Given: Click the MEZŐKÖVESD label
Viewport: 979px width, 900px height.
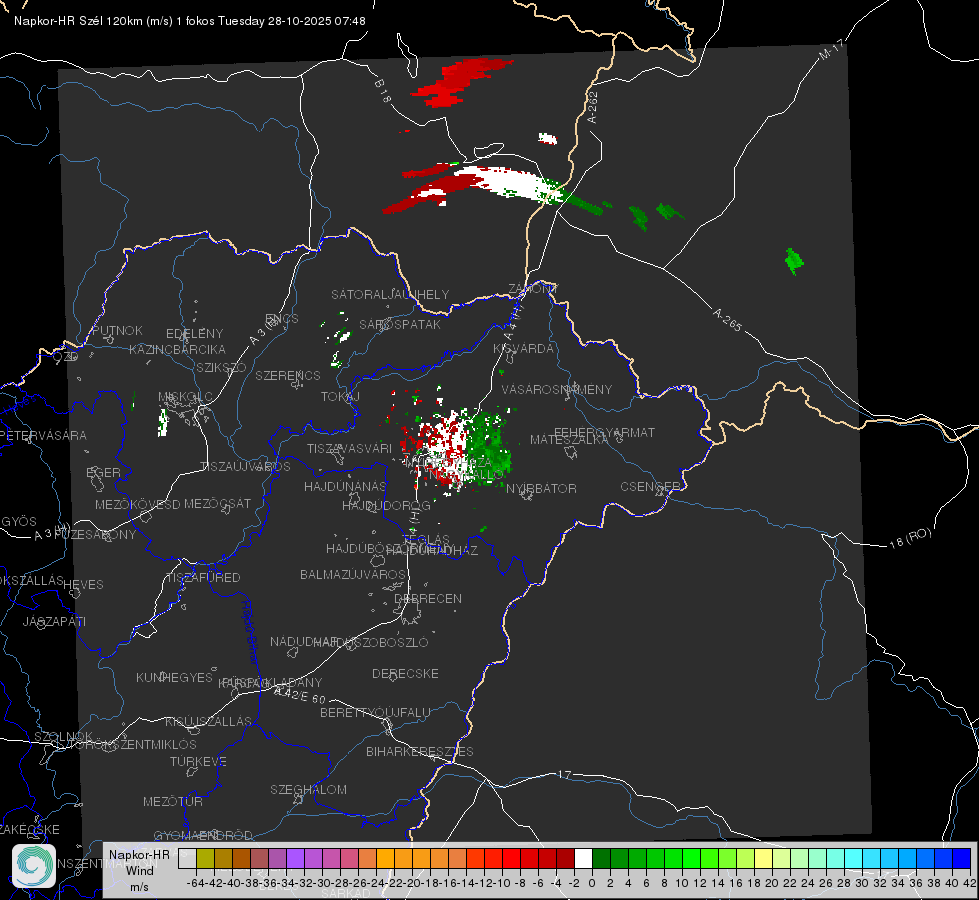Looking at the screenshot, I should [138, 505].
